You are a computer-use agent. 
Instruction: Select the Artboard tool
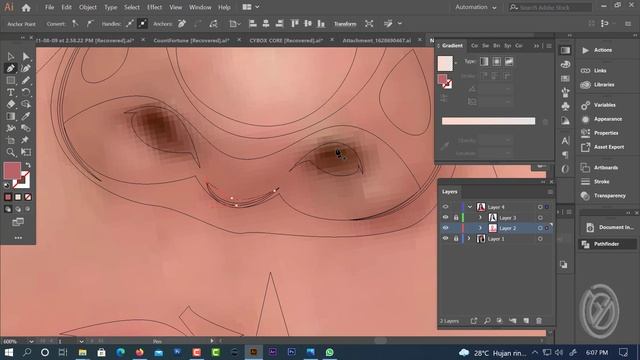tap(11, 140)
